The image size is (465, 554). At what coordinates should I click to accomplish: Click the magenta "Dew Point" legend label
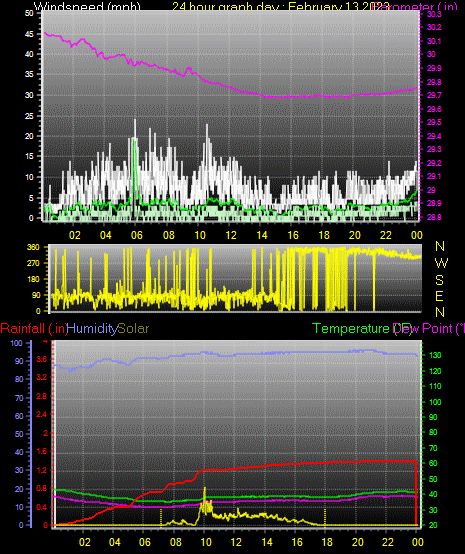click(x=428, y=329)
